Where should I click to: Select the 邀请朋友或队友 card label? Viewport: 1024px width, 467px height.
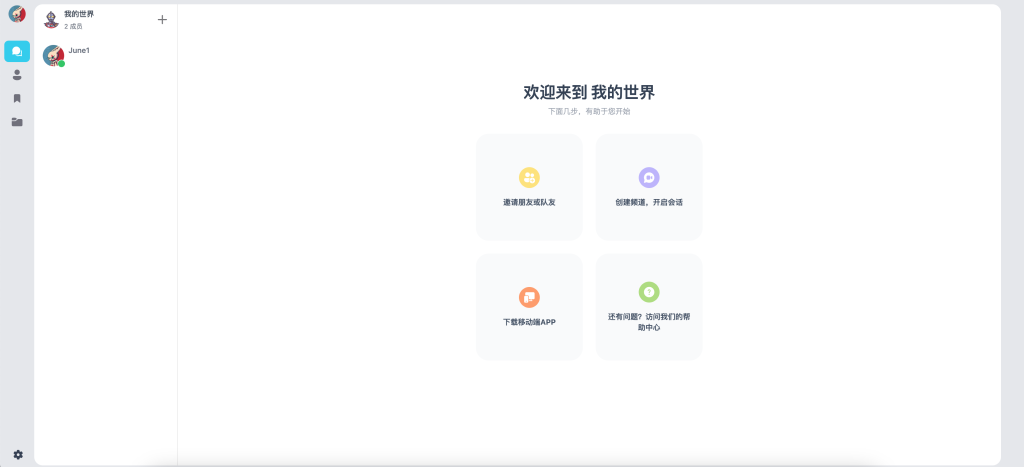point(529,202)
